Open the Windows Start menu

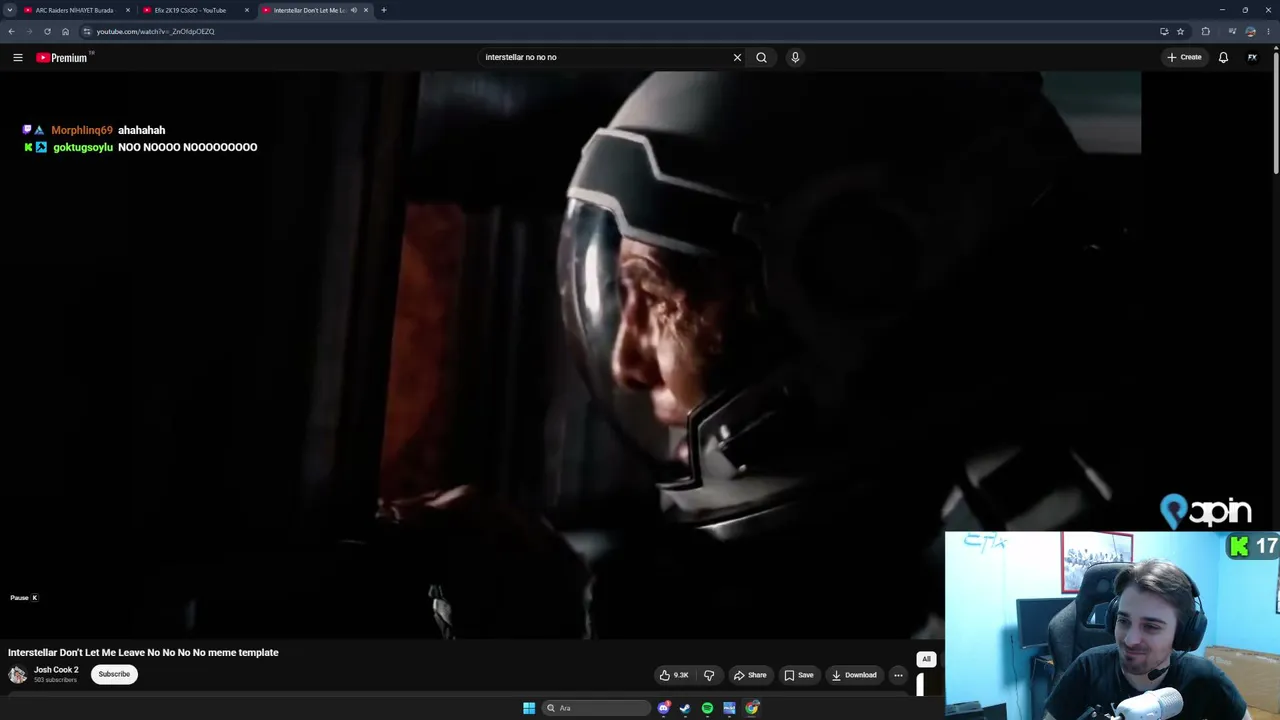point(529,708)
